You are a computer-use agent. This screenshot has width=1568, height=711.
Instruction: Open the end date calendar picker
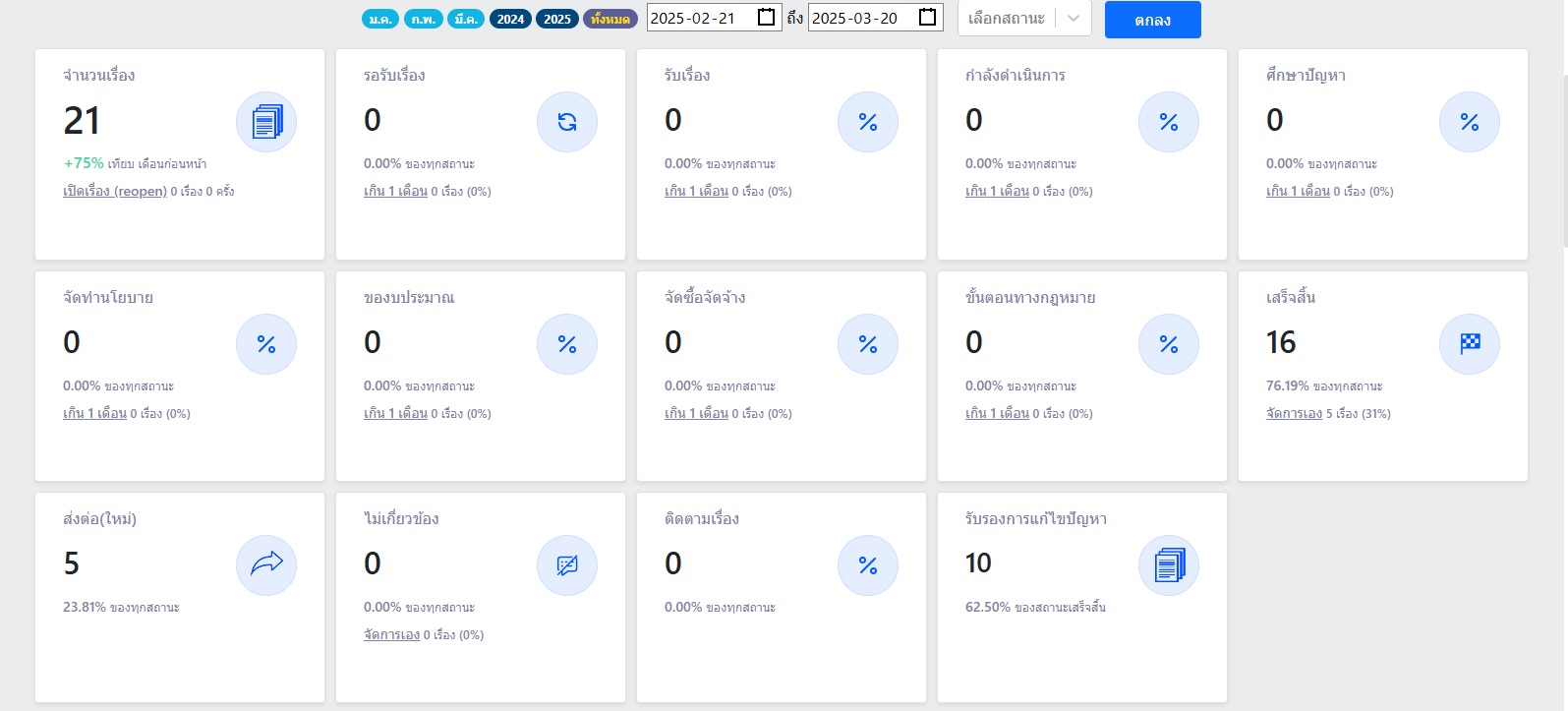[x=927, y=18]
